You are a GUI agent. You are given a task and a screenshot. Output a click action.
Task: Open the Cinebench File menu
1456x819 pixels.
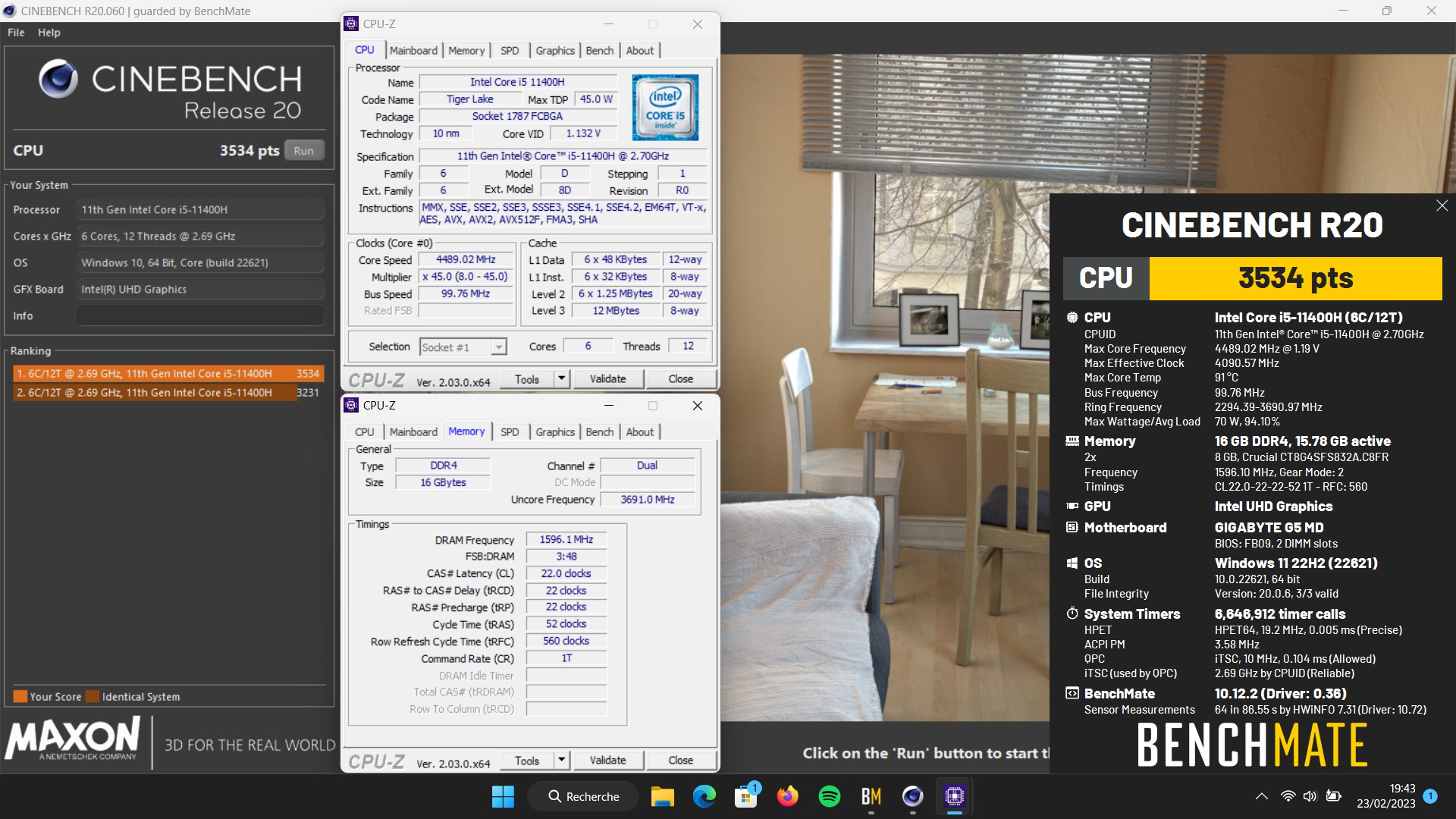coord(16,33)
